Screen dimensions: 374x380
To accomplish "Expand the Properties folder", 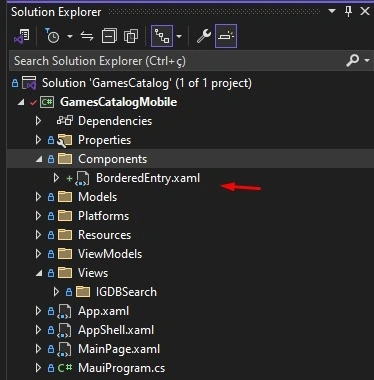I will [x=39, y=140].
